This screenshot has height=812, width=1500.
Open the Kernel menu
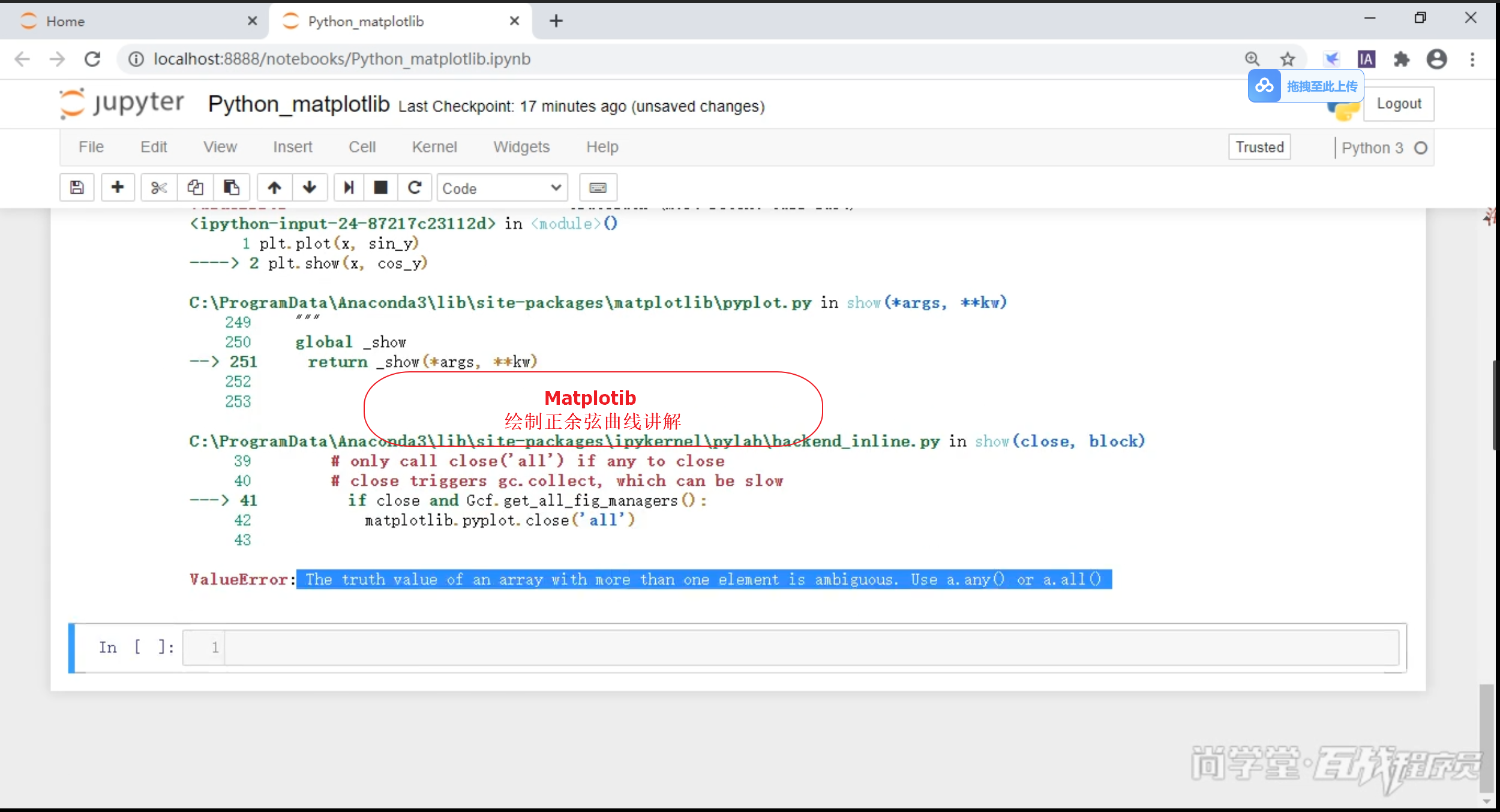tap(434, 147)
